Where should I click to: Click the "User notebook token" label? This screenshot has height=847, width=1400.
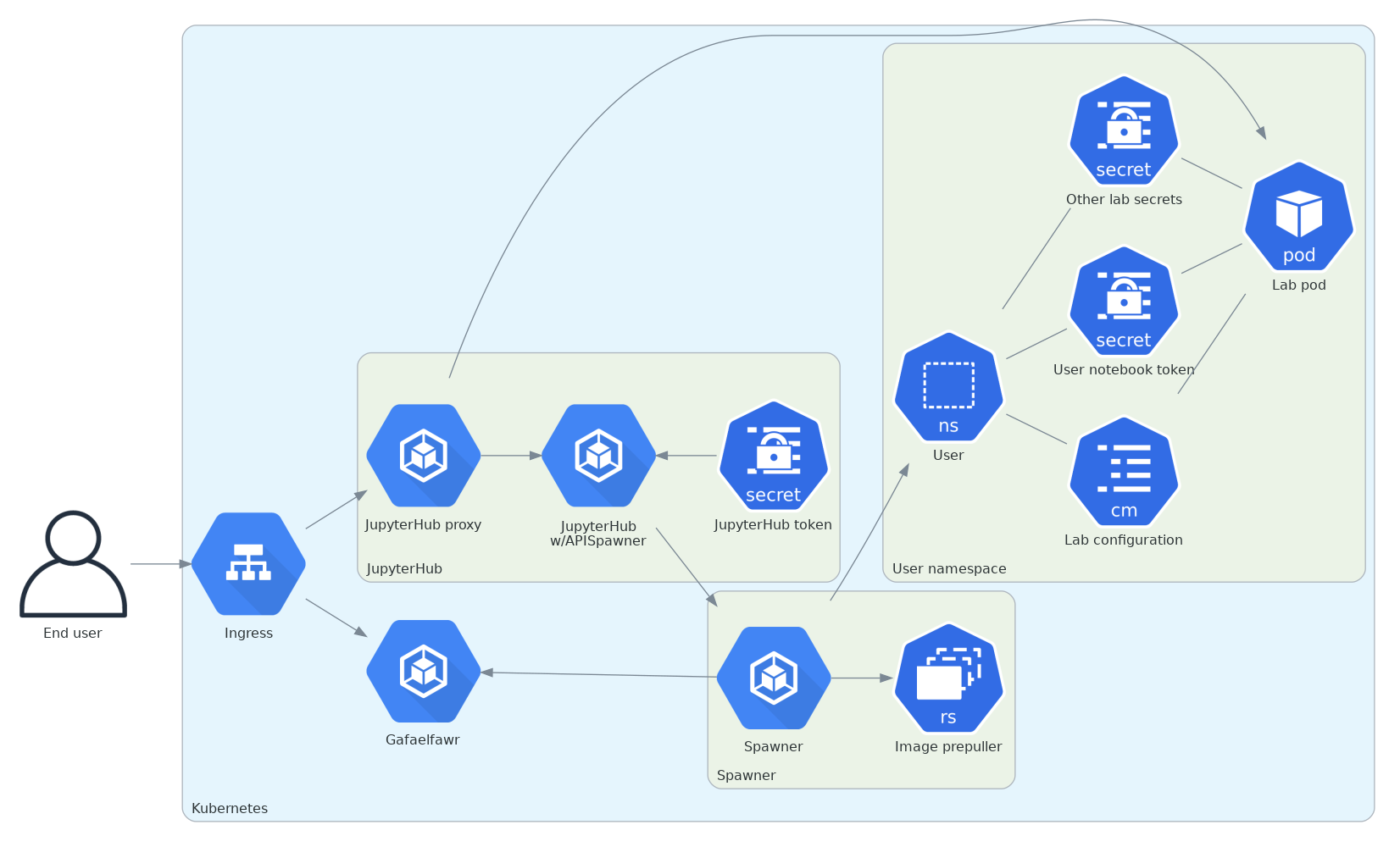pyautogui.click(x=1124, y=370)
